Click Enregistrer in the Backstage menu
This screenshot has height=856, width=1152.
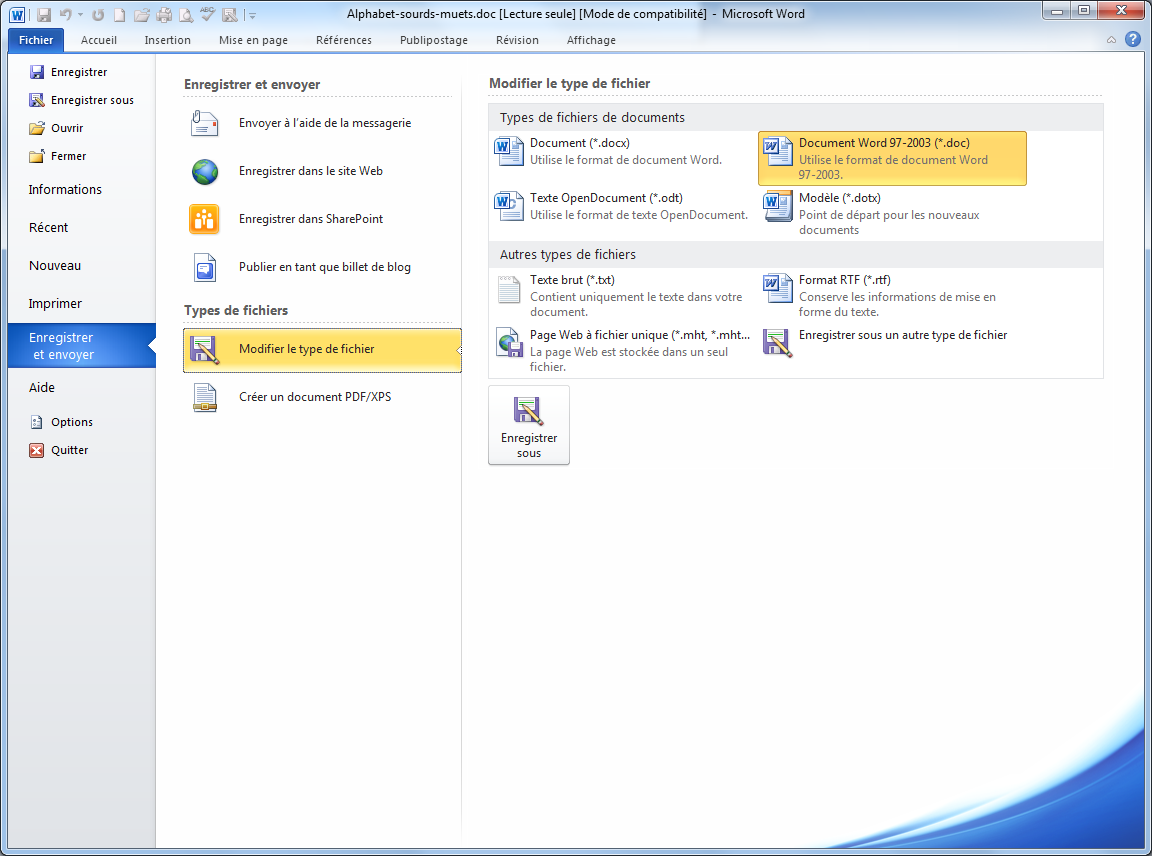82,72
